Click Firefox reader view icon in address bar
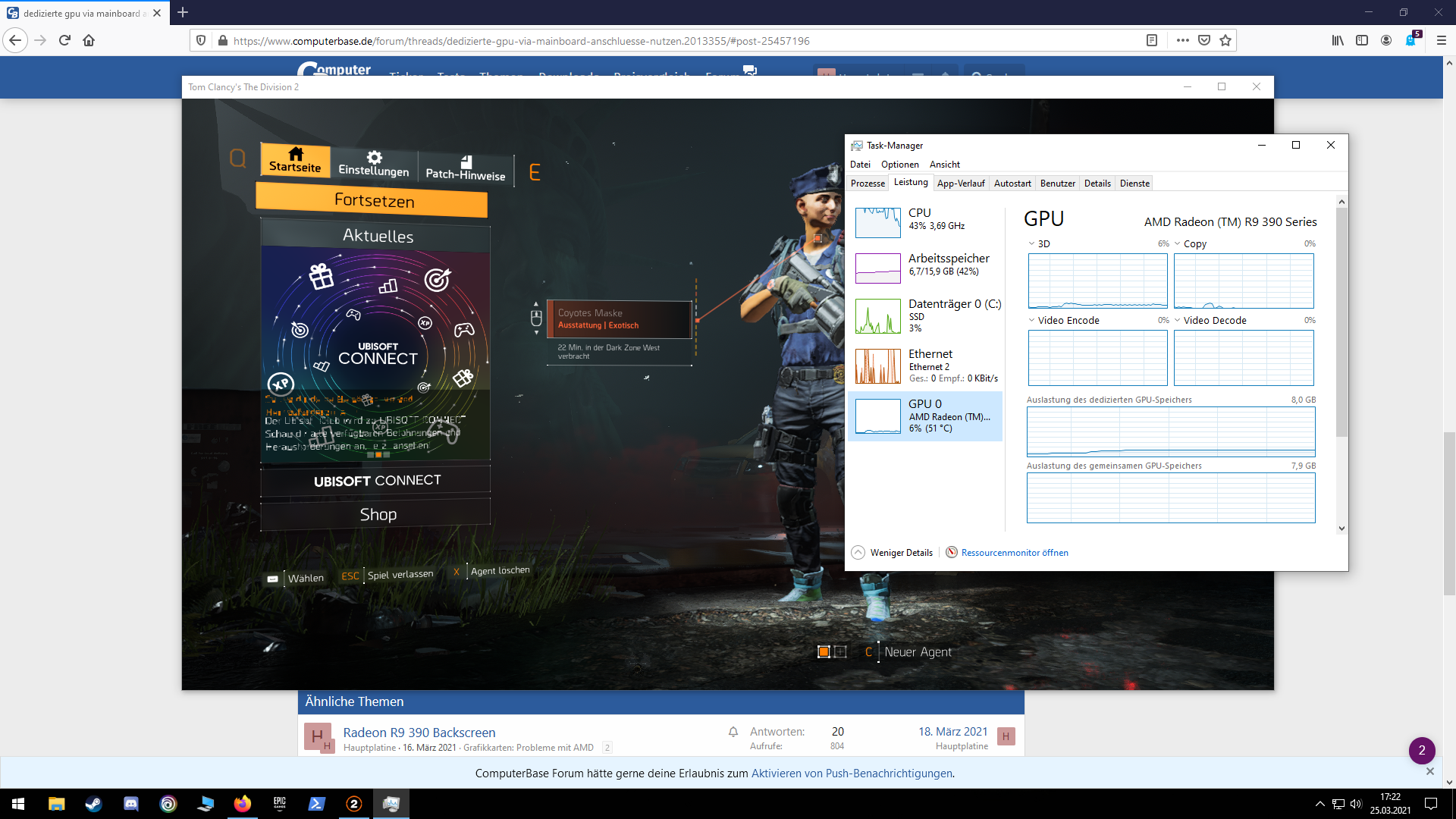 (1151, 40)
